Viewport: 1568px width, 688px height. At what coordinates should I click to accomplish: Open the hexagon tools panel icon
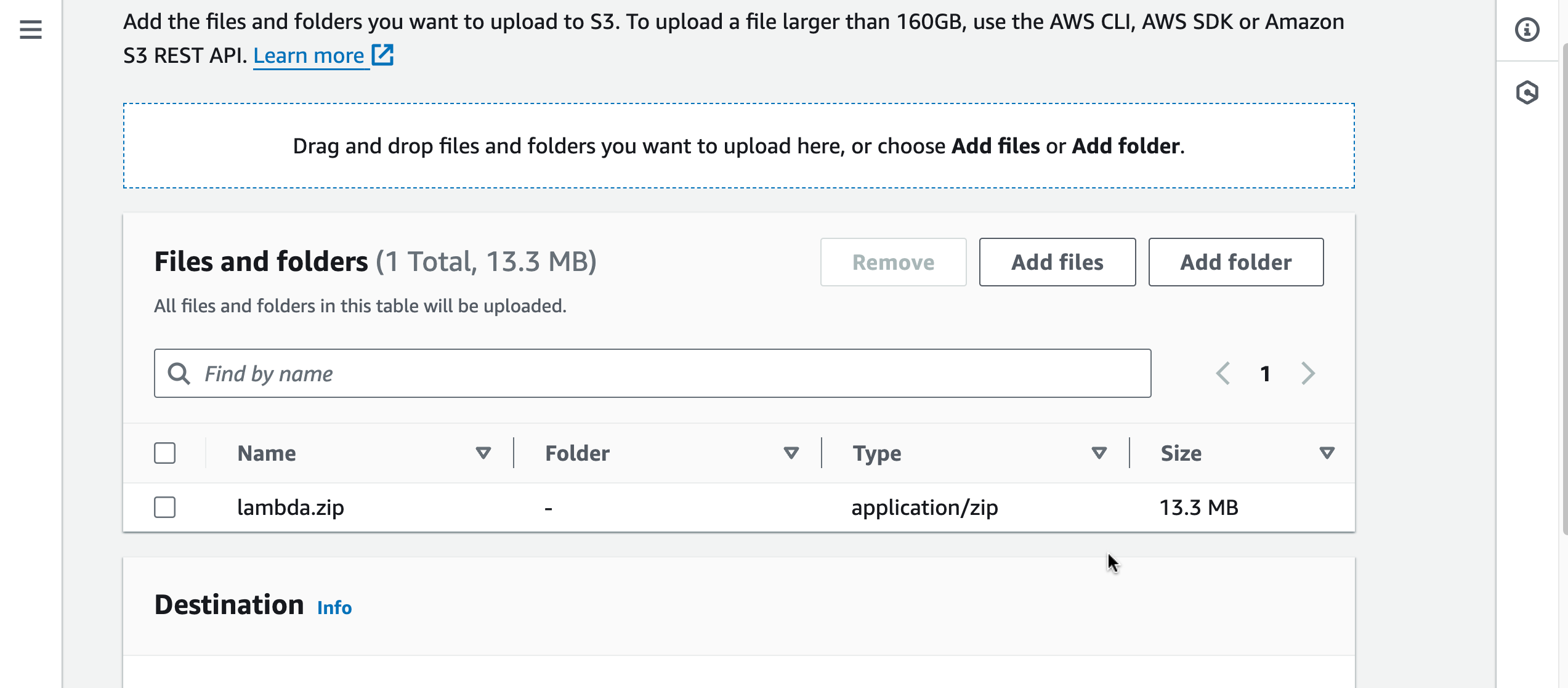point(1527,93)
